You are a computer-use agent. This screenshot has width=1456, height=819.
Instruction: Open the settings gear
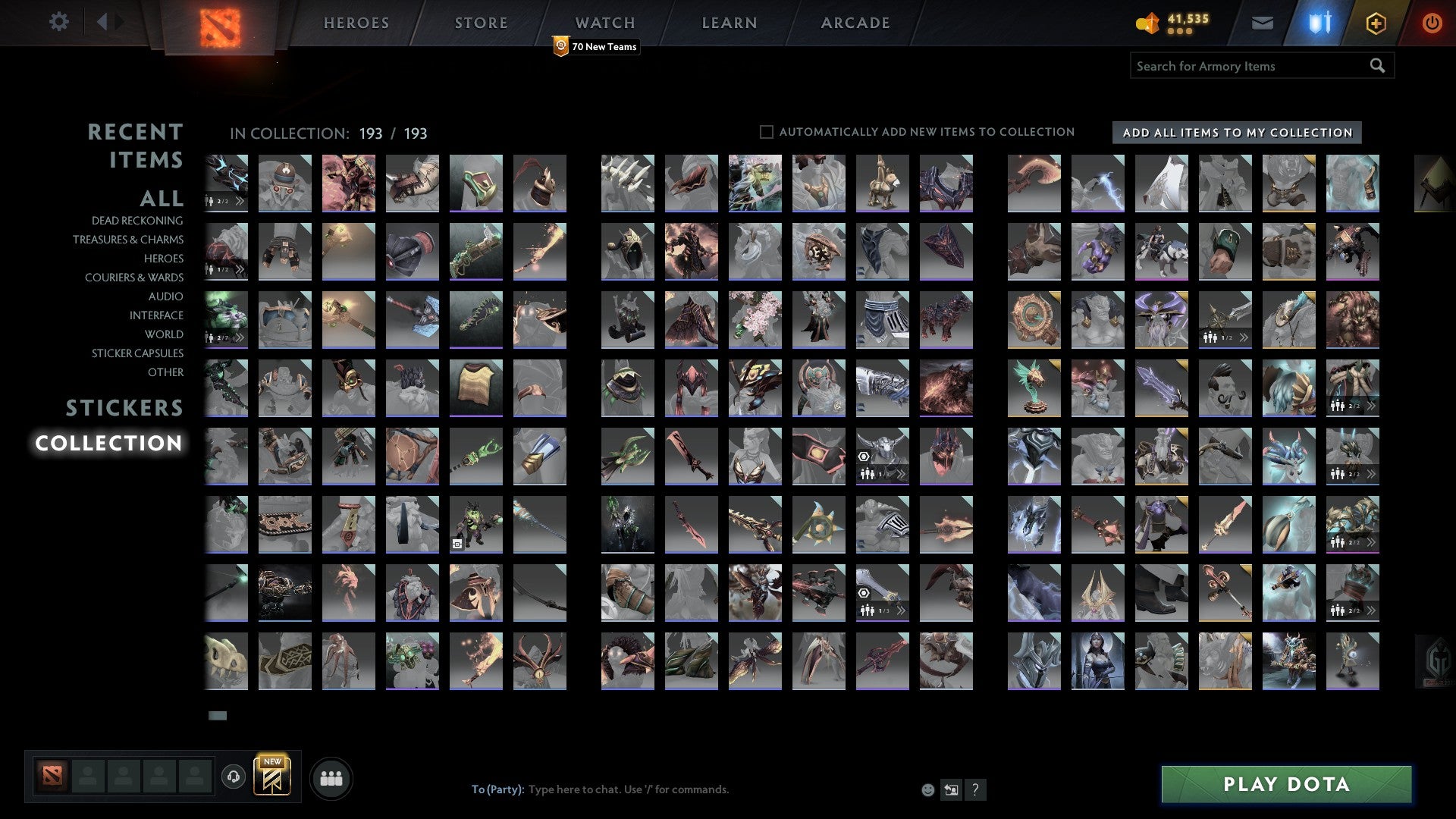[58, 22]
